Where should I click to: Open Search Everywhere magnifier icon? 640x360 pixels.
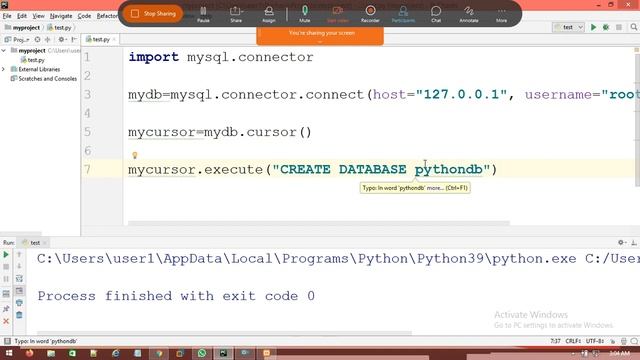coord(633,27)
